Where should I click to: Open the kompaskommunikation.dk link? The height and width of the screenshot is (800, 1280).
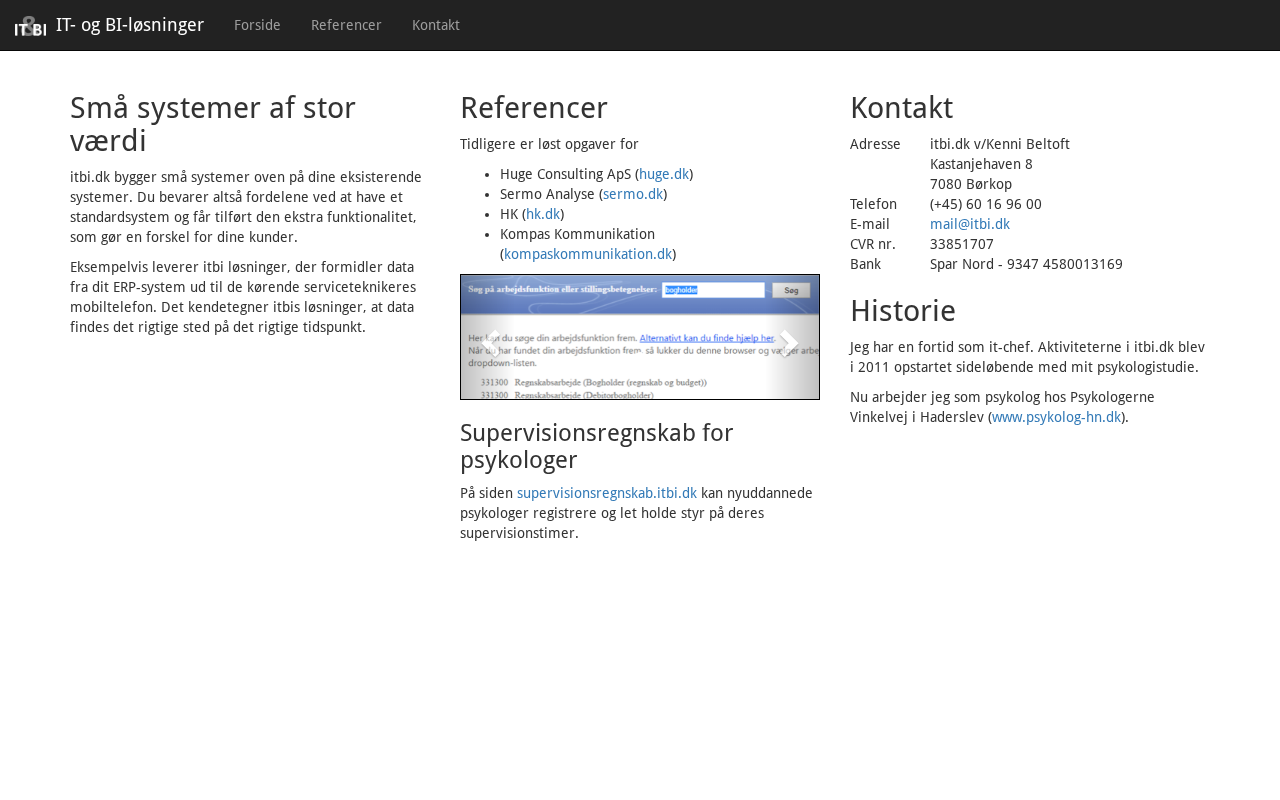pos(588,254)
